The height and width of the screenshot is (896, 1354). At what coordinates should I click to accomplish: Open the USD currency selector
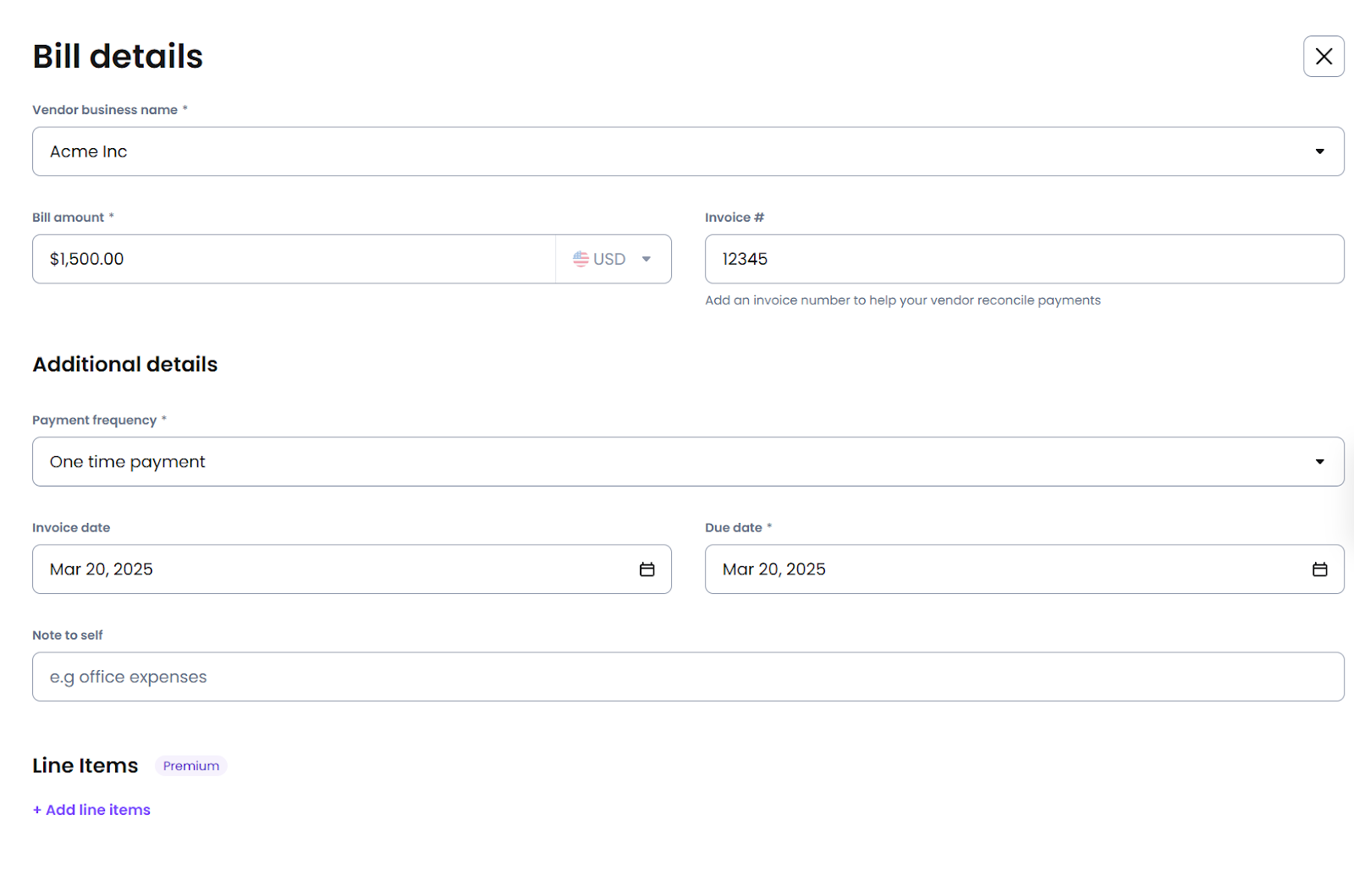coord(614,259)
